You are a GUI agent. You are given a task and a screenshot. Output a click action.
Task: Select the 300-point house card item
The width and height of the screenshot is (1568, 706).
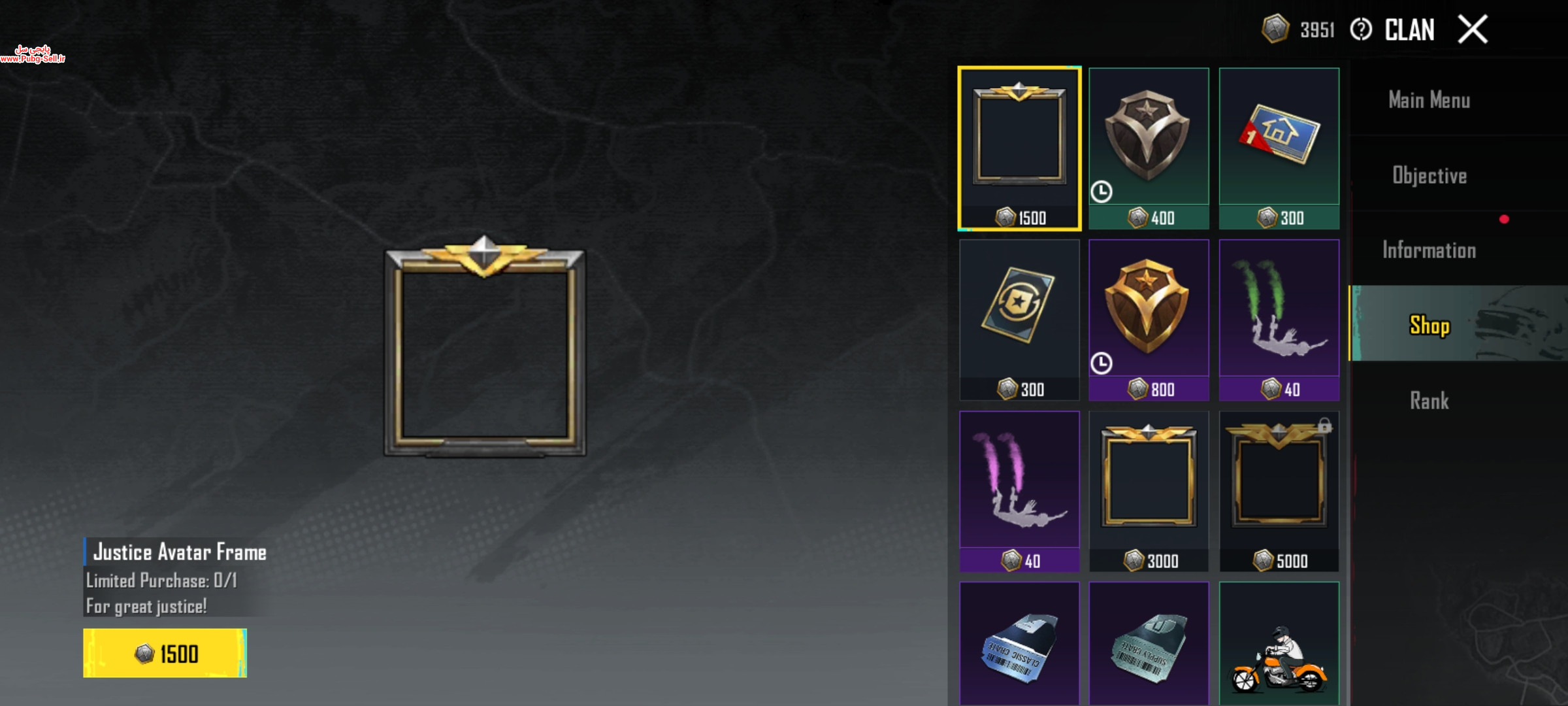1279,148
